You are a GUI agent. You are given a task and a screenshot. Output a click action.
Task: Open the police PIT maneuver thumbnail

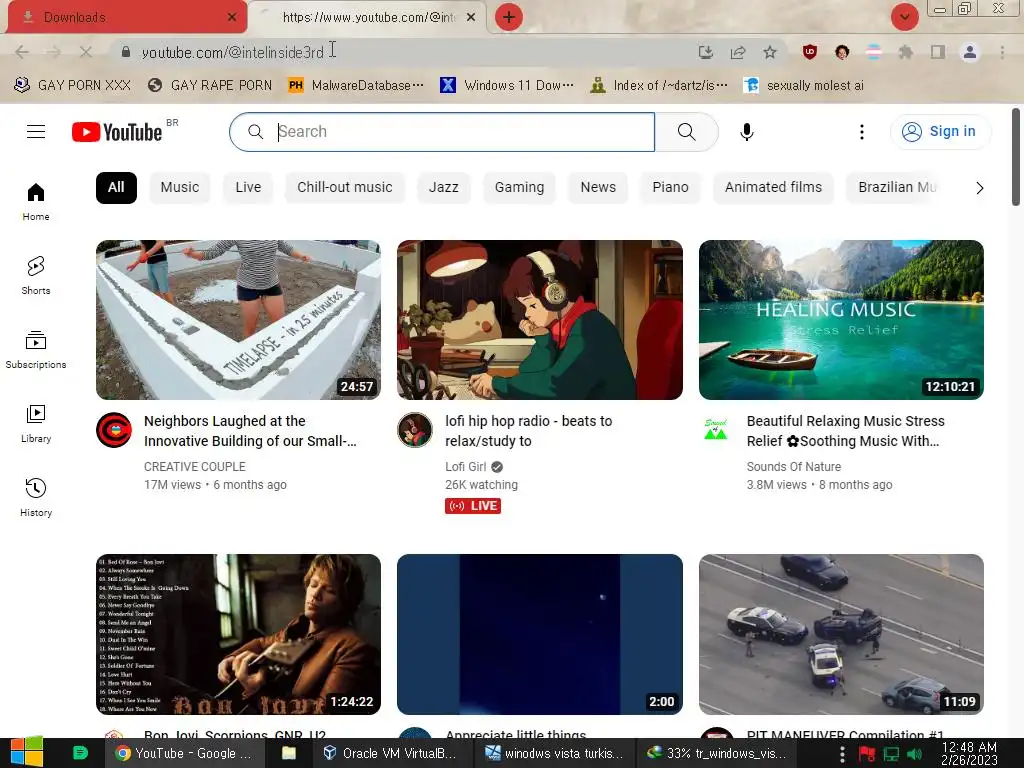point(841,634)
